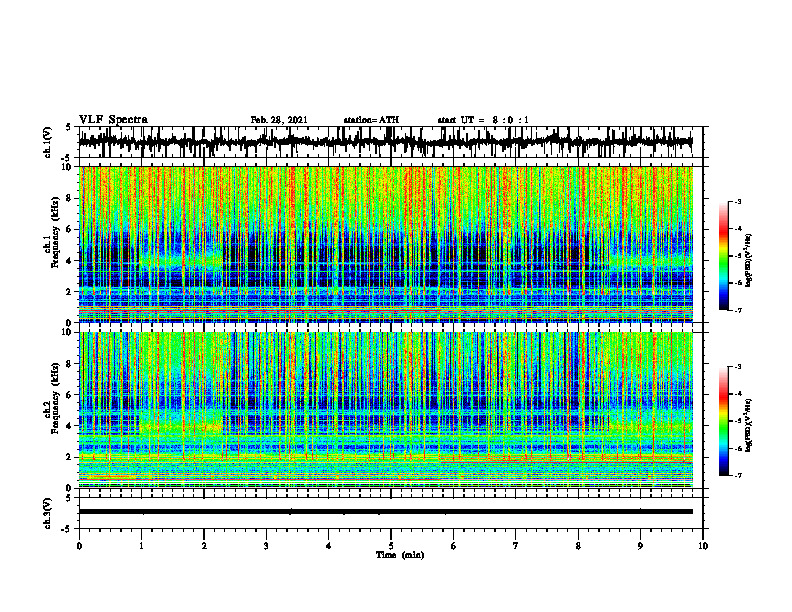792x612 pixels.
Task: Click the "5" tick on ch.1(V) axis
Action: coord(69,128)
